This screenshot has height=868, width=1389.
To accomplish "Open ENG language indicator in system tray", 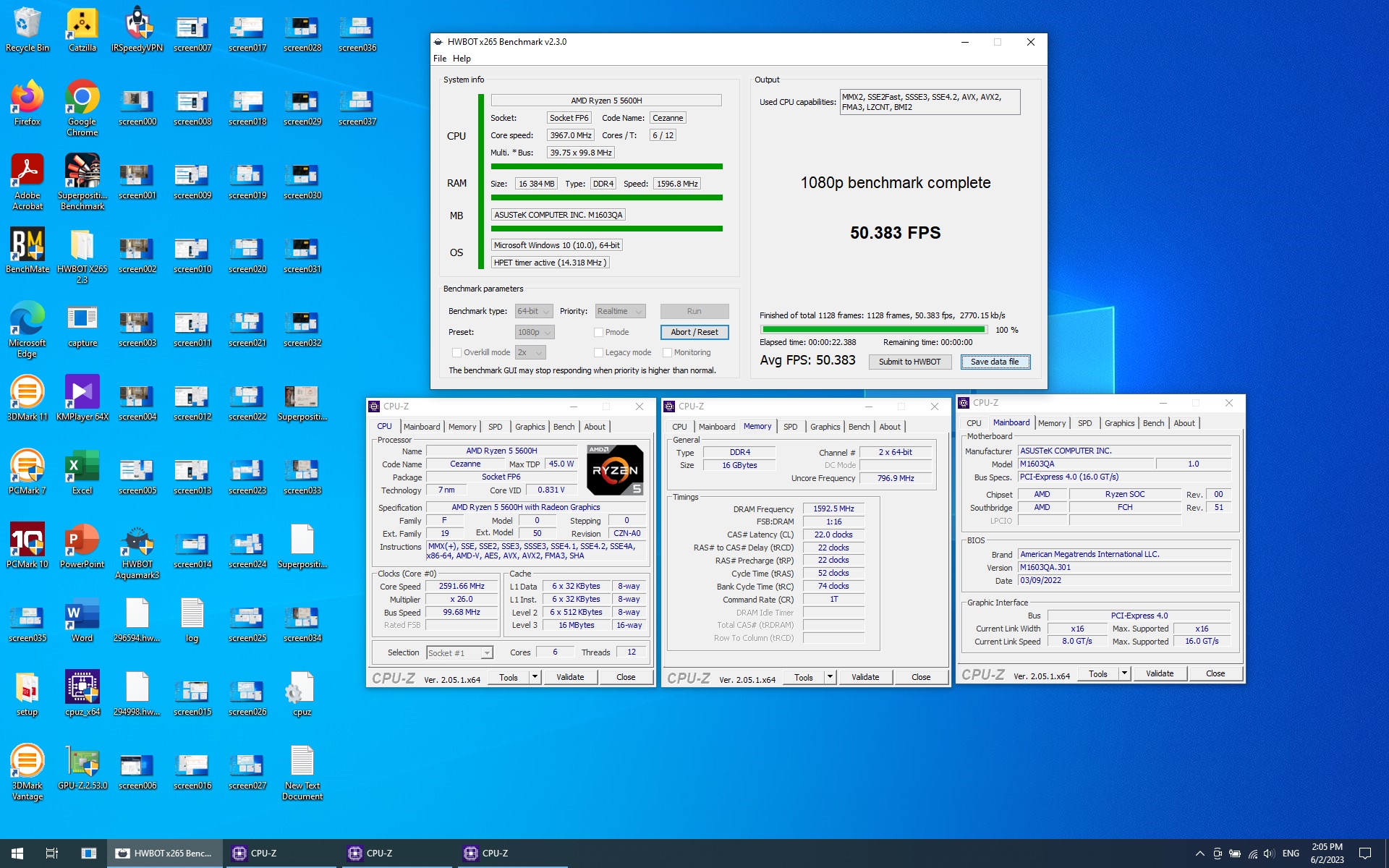I will [x=1291, y=854].
